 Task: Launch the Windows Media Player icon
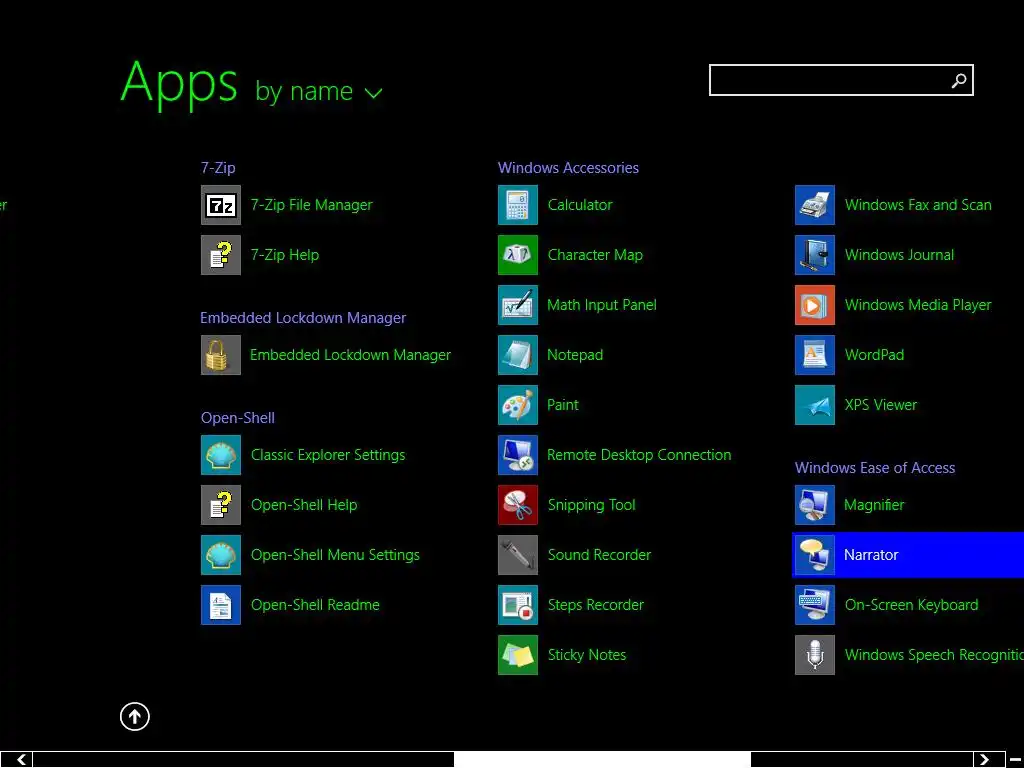[x=815, y=305]
